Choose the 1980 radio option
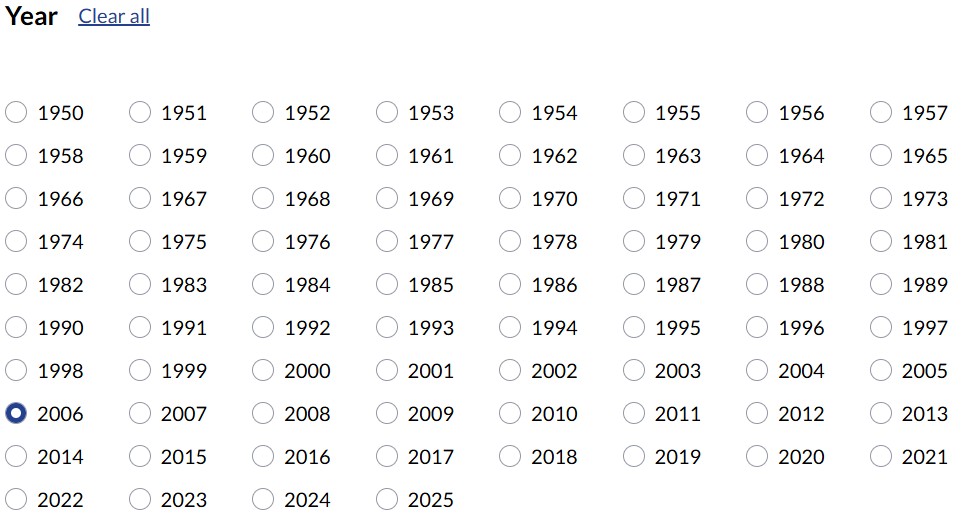Image resolution: width=971 pixels, height=527 pixels. [x=758, y=242]
